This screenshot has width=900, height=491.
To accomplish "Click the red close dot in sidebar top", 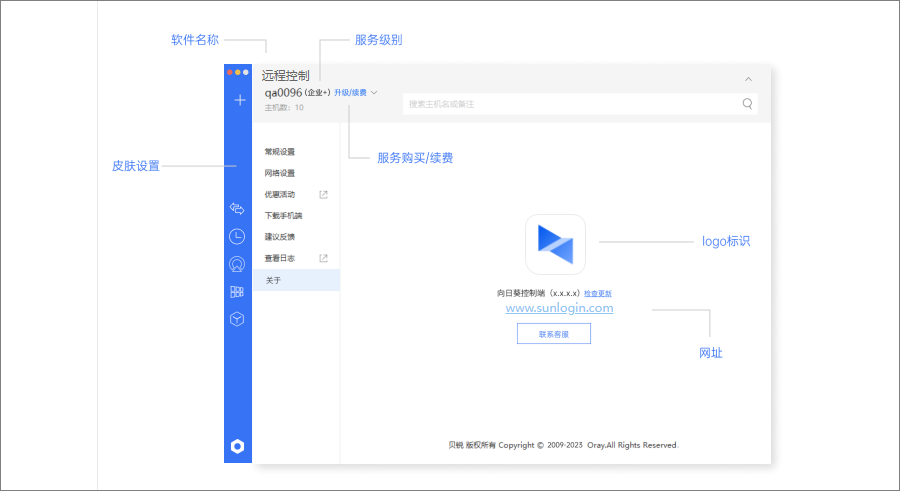I will (230, 72).
